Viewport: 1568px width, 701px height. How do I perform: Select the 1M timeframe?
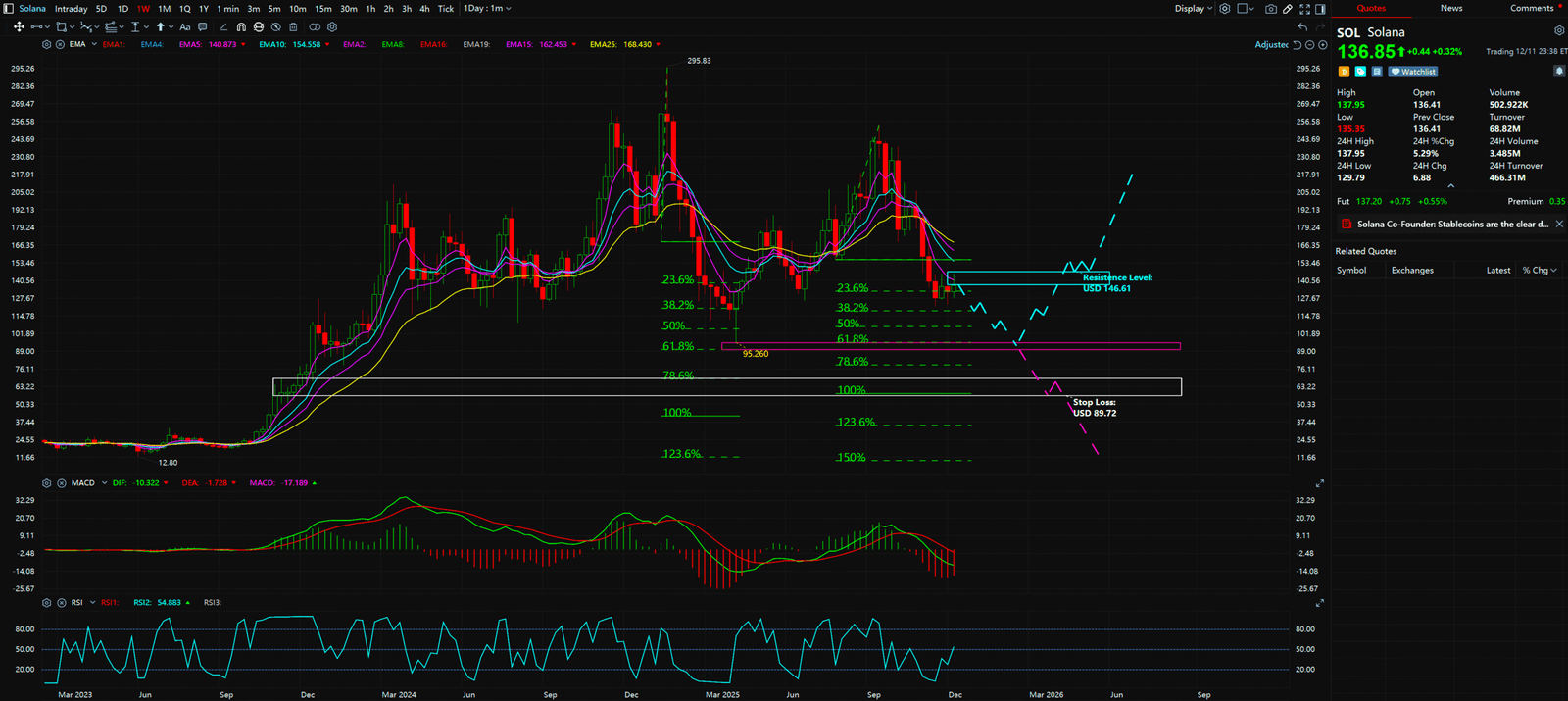click(164, 9)
